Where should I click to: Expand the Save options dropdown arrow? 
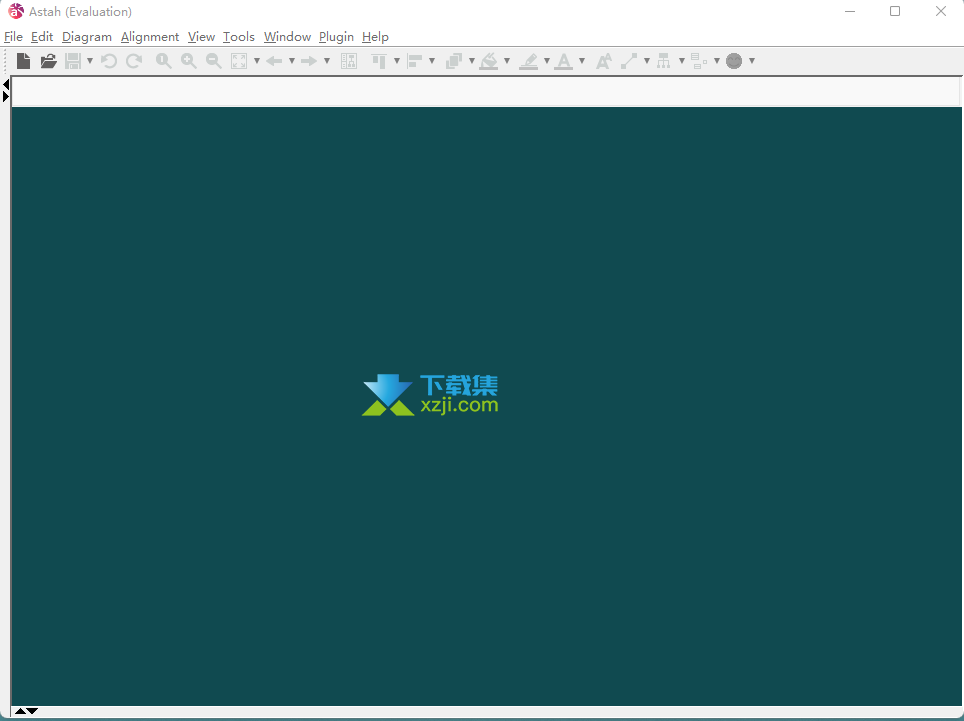point(90,61)
